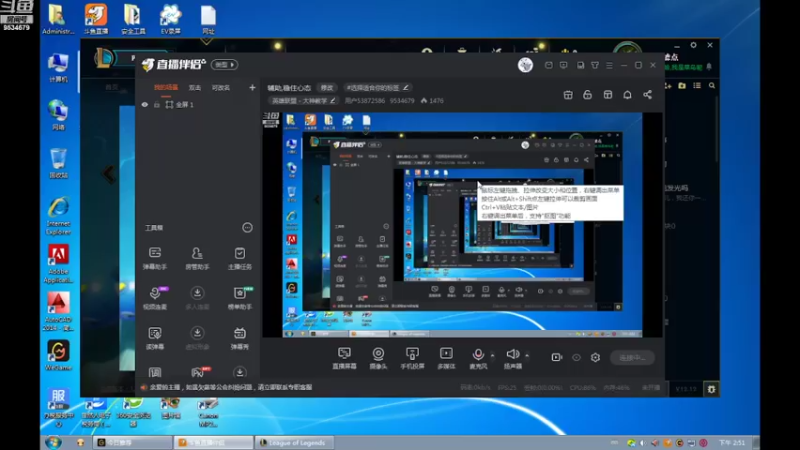Open the 主播任务 tool
The height and width of the screenshot is (450, 800).
point(239,258)
